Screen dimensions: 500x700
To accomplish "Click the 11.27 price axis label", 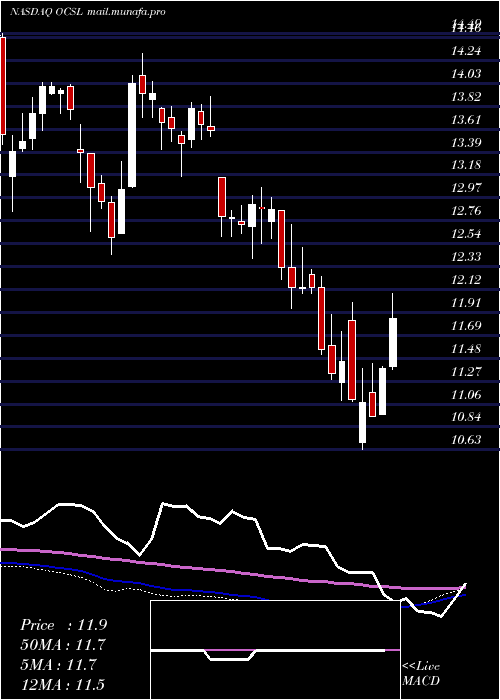I will (x=467, y=371).
